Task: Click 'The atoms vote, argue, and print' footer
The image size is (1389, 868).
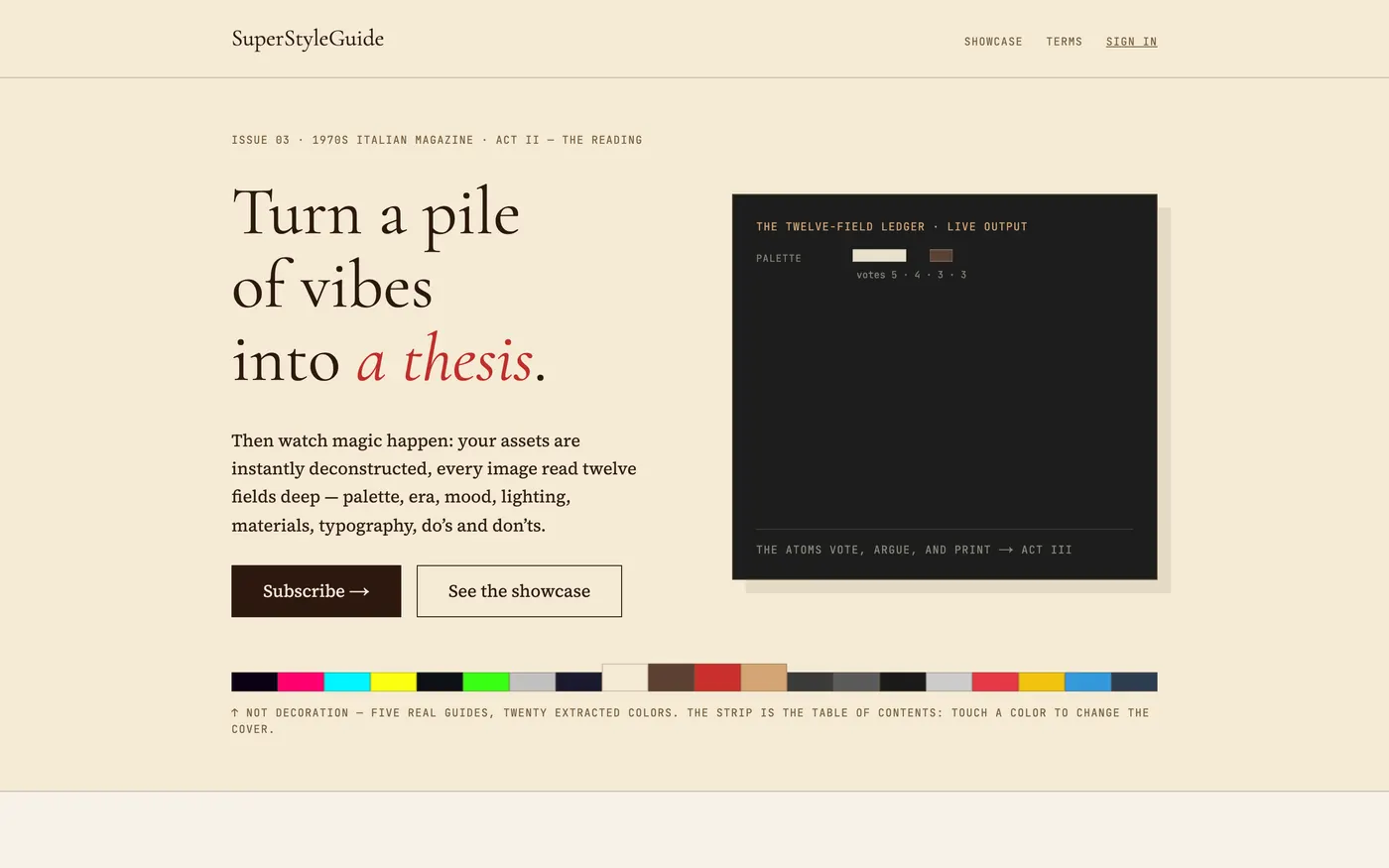Action: pos(914,550)
